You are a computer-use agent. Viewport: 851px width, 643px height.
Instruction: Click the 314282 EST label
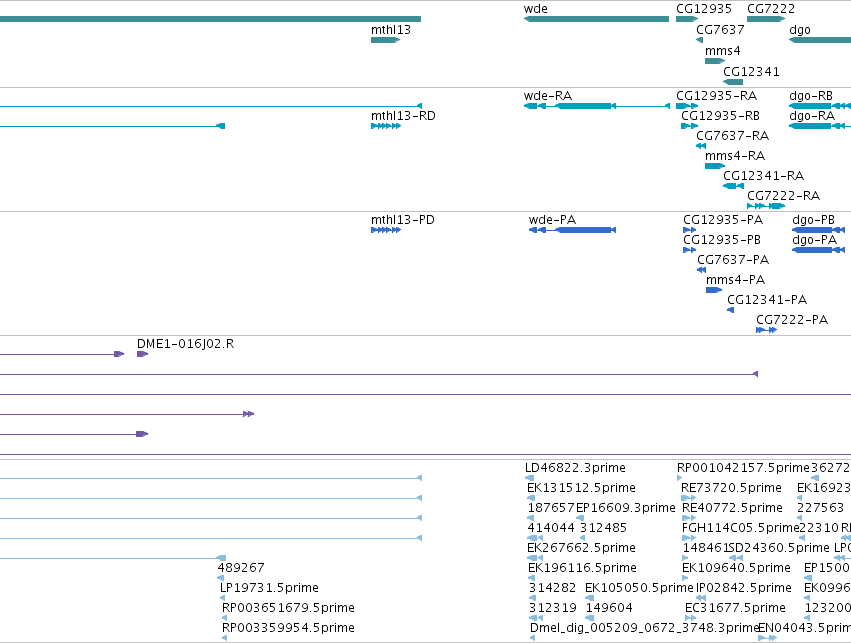(552, 588)
